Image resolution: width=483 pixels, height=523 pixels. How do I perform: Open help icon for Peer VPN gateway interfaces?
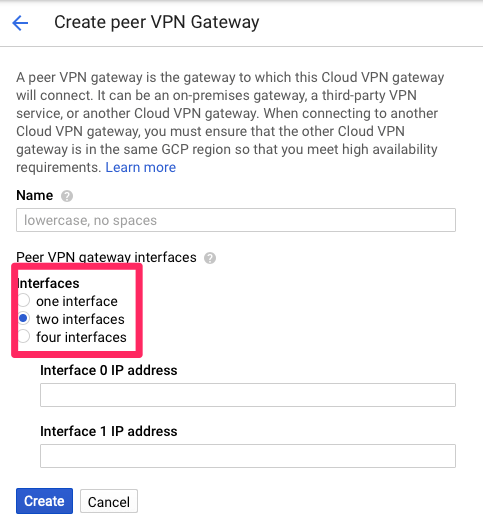point(210,258)
